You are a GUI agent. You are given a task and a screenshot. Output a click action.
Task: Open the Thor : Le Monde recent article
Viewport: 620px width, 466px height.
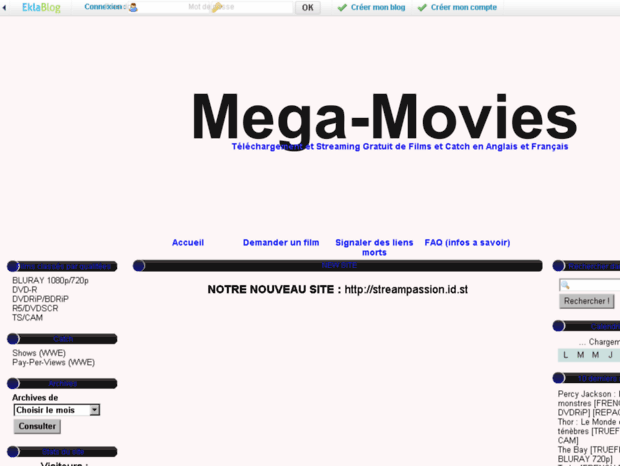click(589, 431)
